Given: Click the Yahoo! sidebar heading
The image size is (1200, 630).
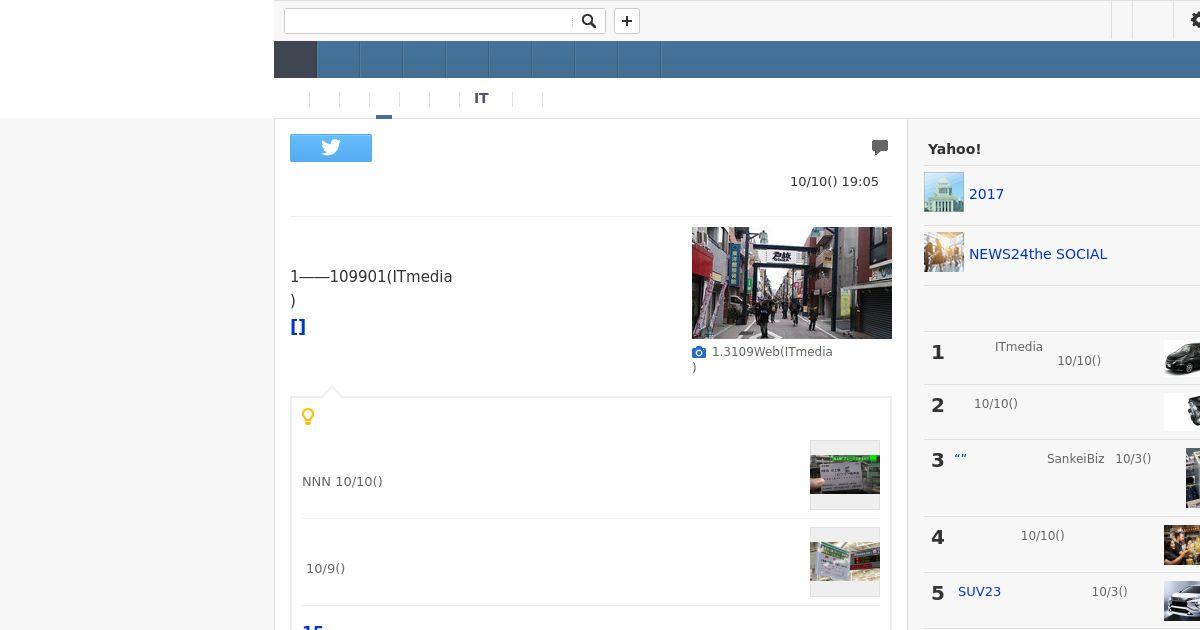Looking at the screenshot, I should coord(954,149).
